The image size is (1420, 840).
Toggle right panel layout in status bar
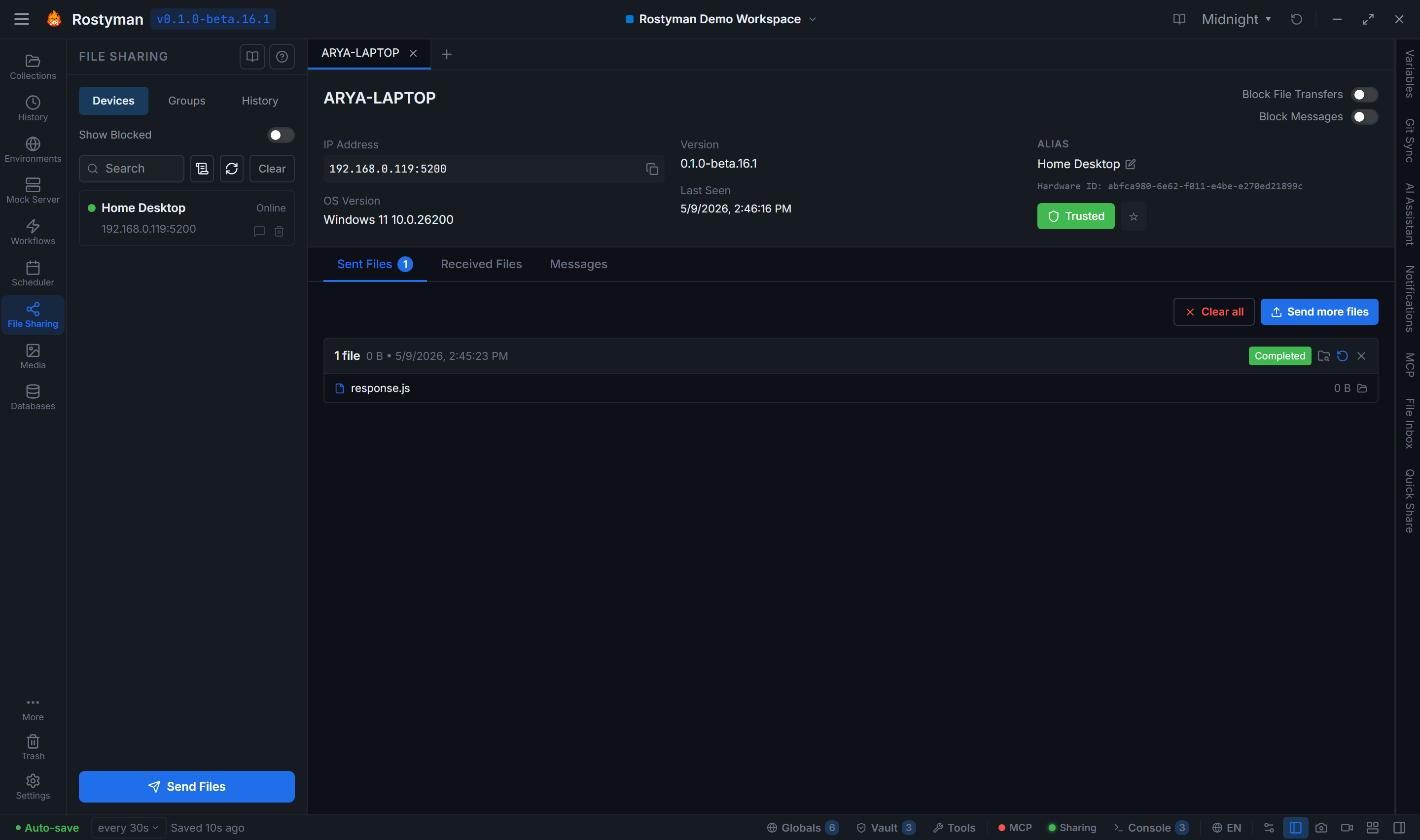1399,828
